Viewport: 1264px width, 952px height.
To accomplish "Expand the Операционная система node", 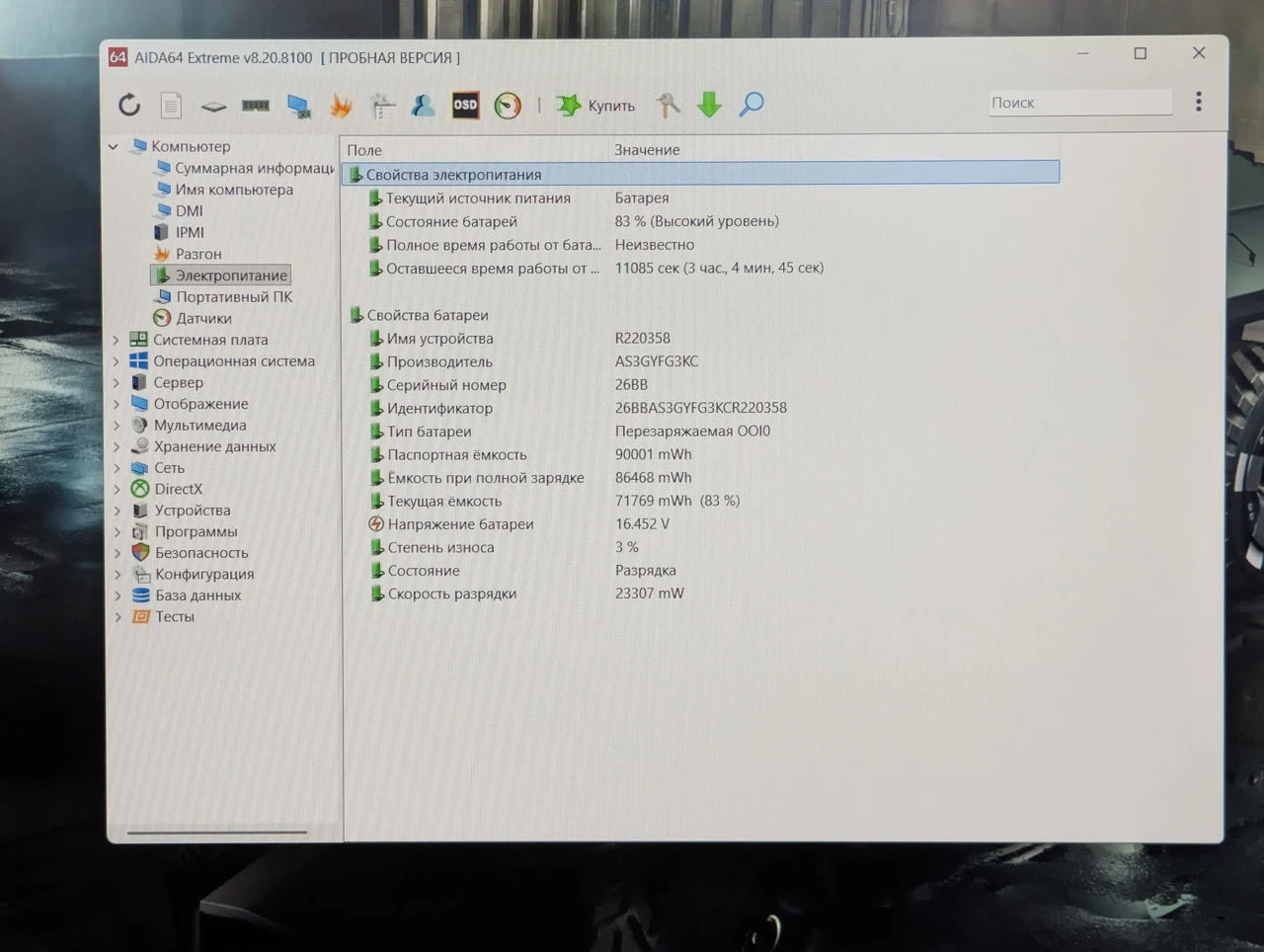I will click(117, 361).
